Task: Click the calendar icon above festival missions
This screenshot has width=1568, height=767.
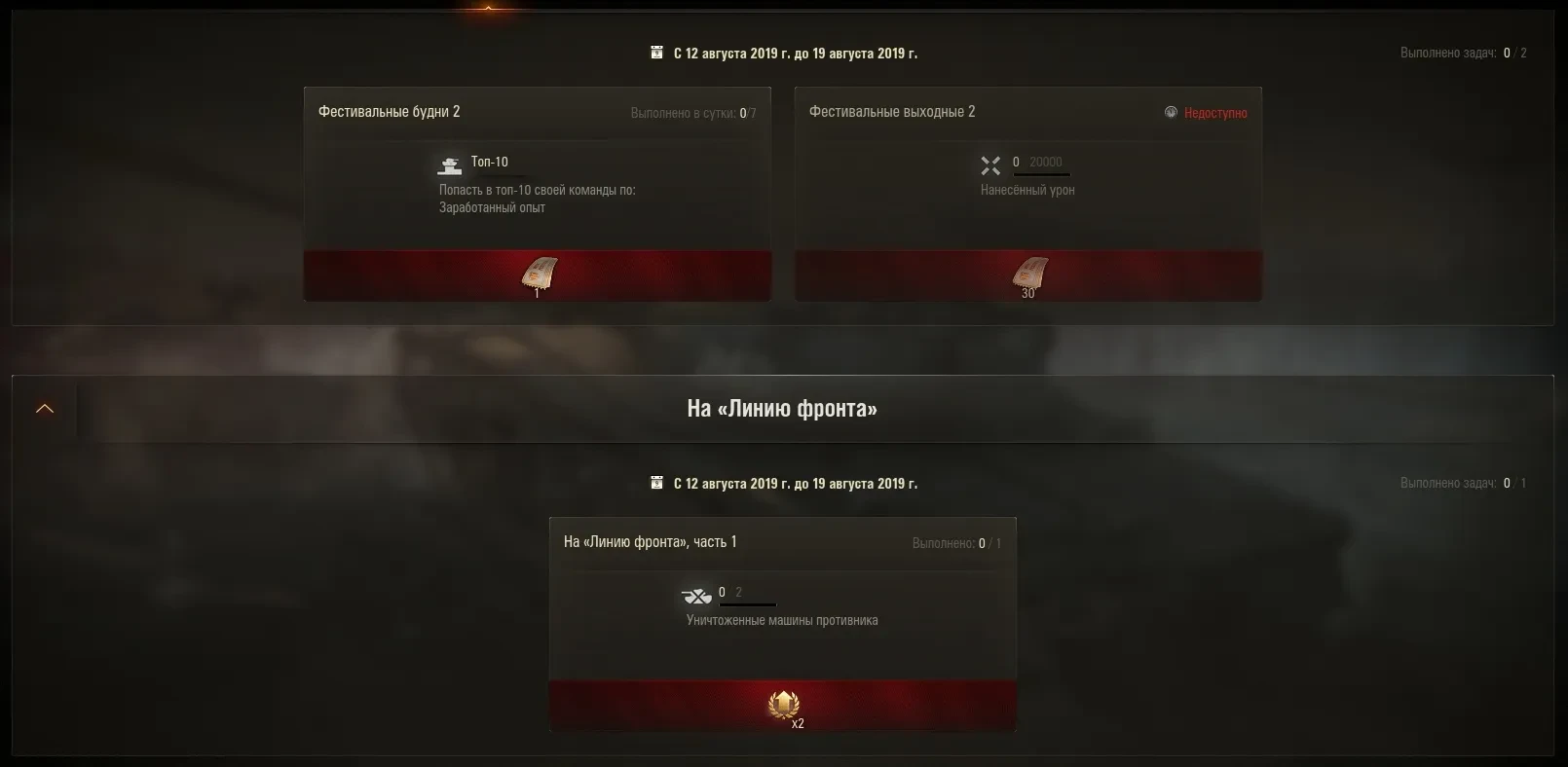Action: (x=656, y=53)
